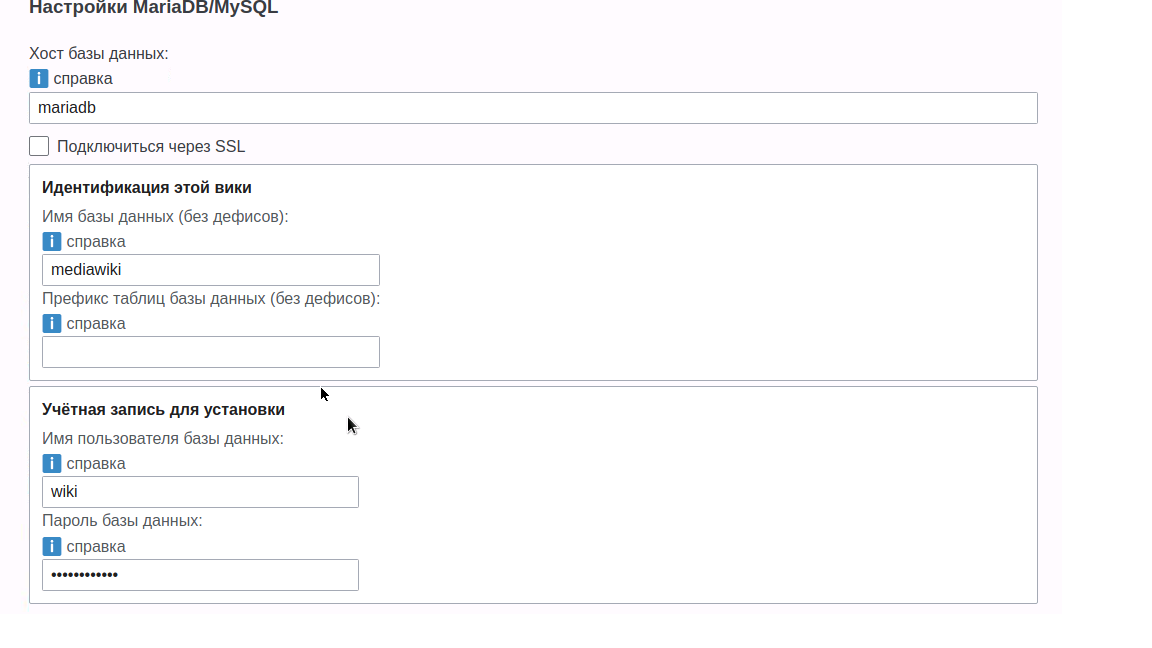
Task: Click the info icon under Префикс таблиц
Action: click(x=52, y=323)
